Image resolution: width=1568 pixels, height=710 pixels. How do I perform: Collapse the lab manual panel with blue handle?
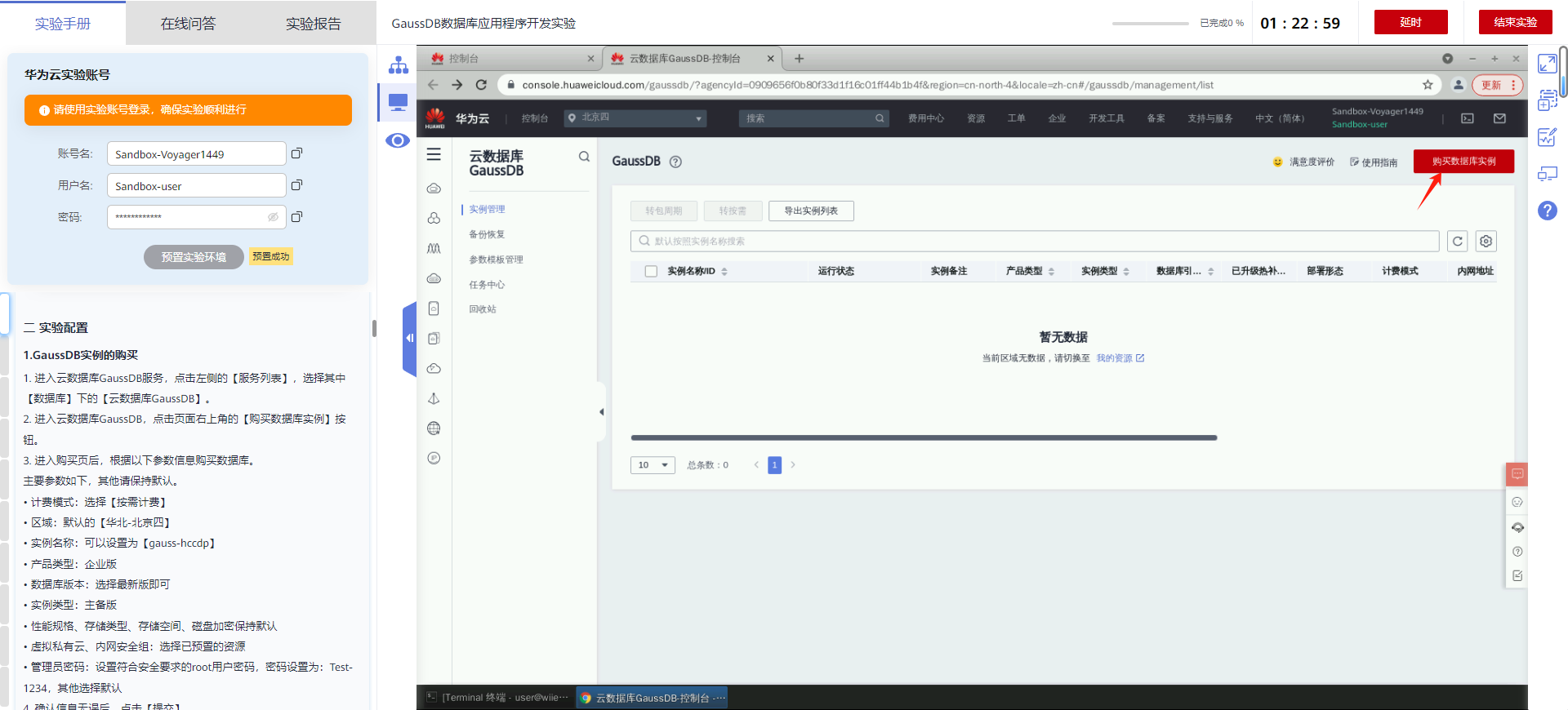click(x=410, y=338)
